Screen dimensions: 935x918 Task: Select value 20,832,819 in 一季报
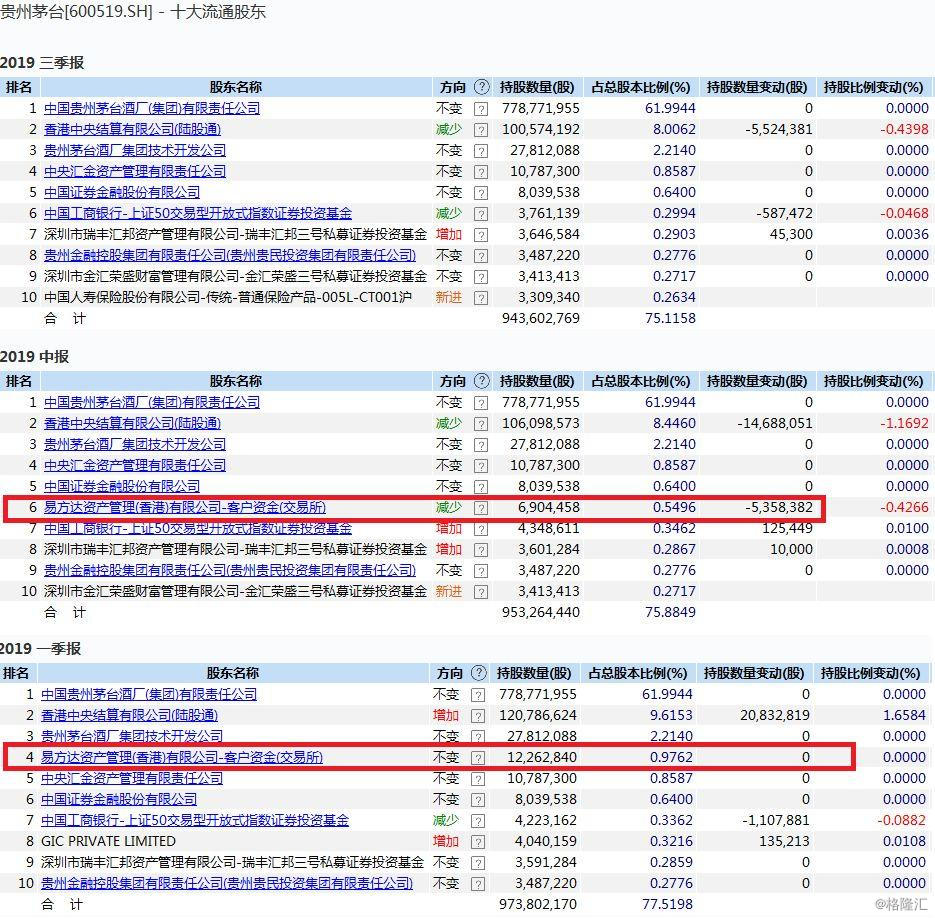click(775, 715)
